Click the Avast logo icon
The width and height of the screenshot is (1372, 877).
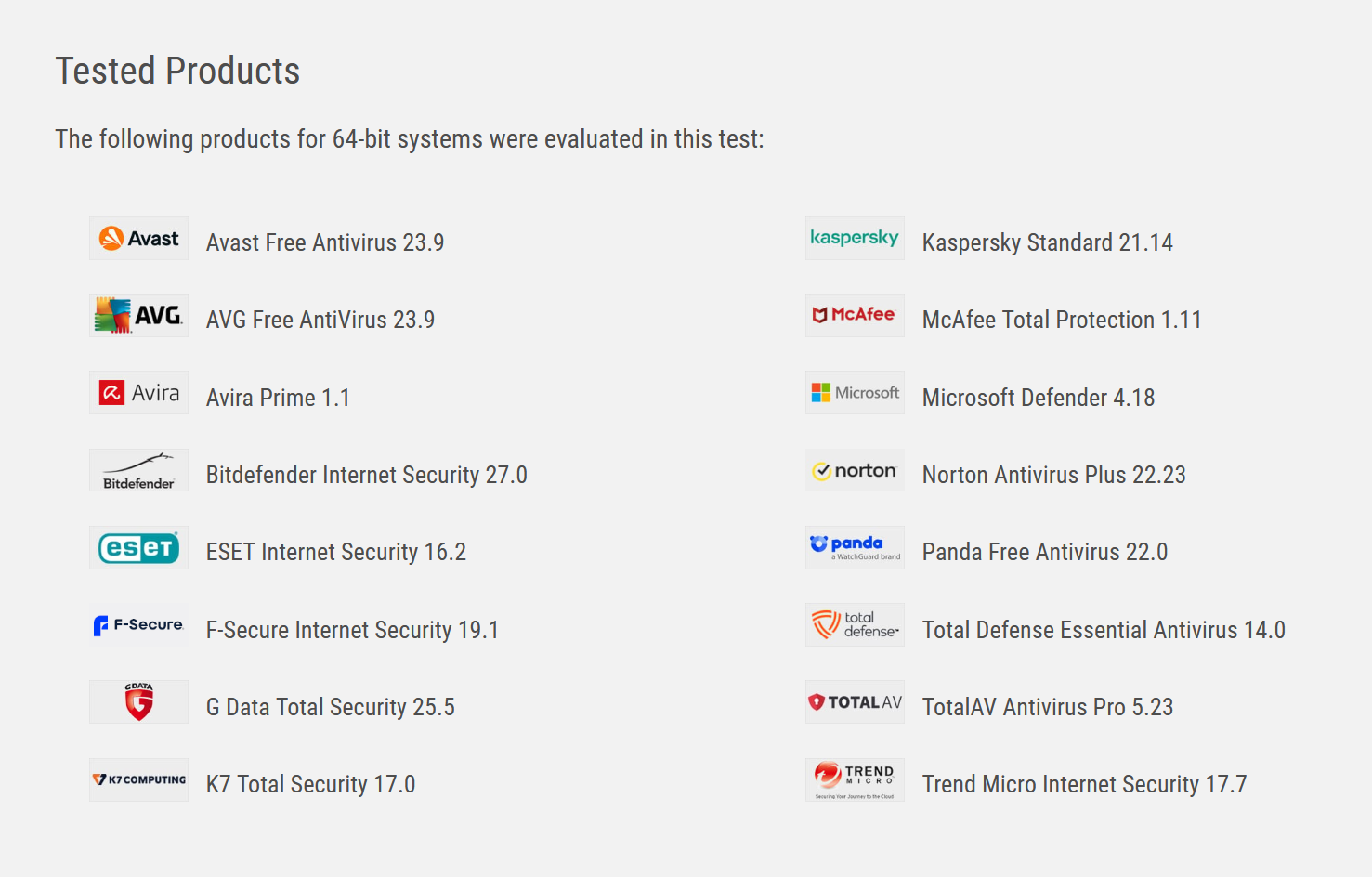click(138, 239)
